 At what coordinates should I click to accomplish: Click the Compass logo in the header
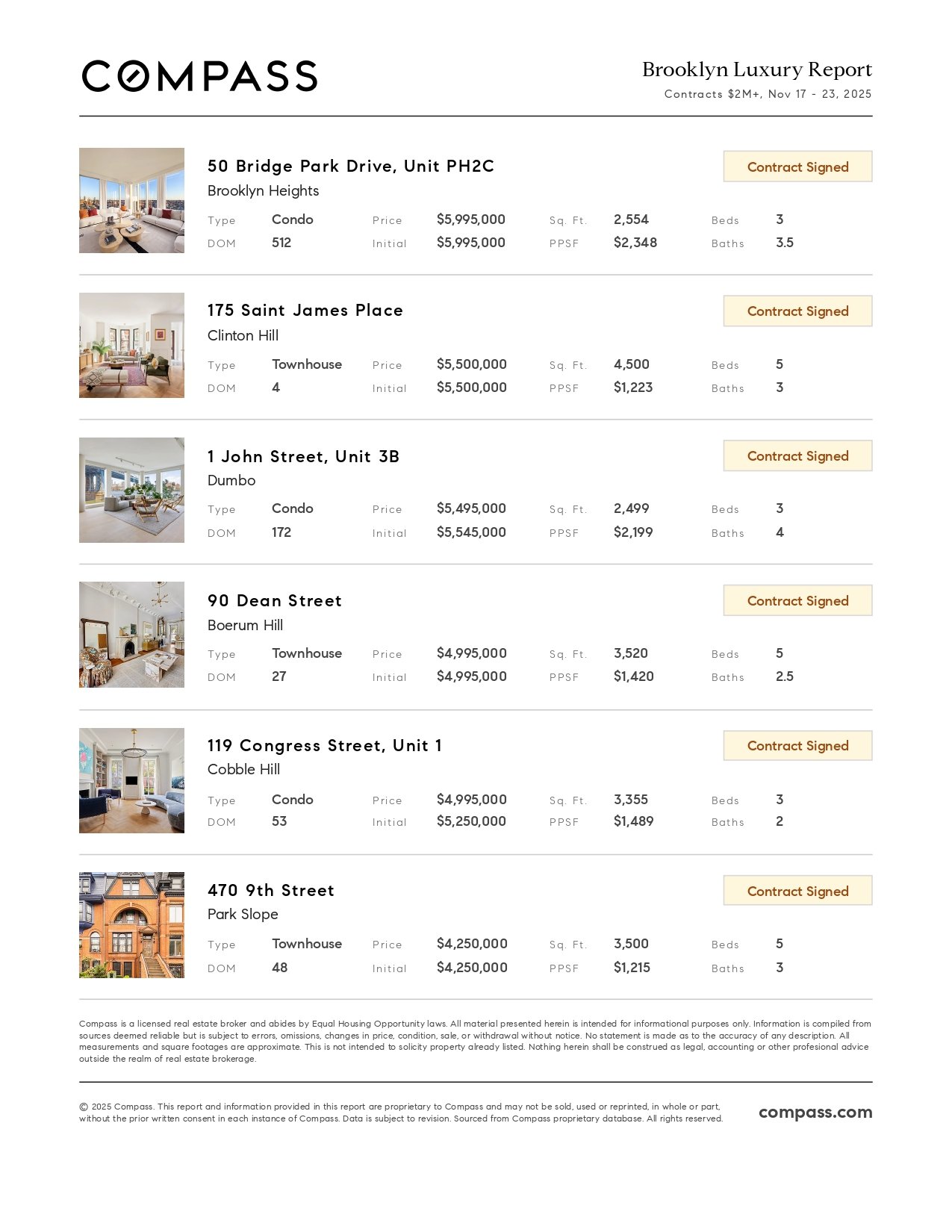(199, 76)
